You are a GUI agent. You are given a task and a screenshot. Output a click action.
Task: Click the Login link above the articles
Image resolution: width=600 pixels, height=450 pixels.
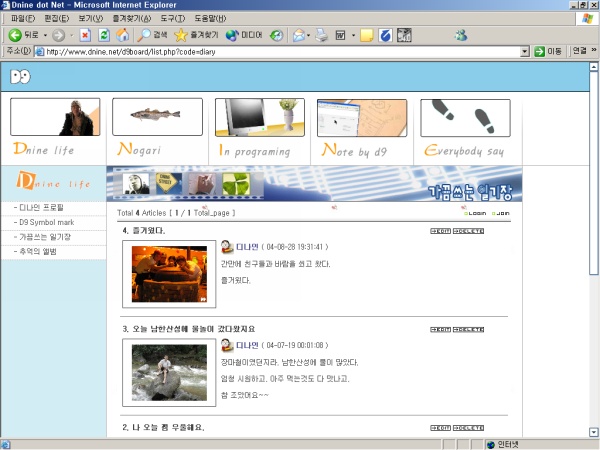[475, 214]
